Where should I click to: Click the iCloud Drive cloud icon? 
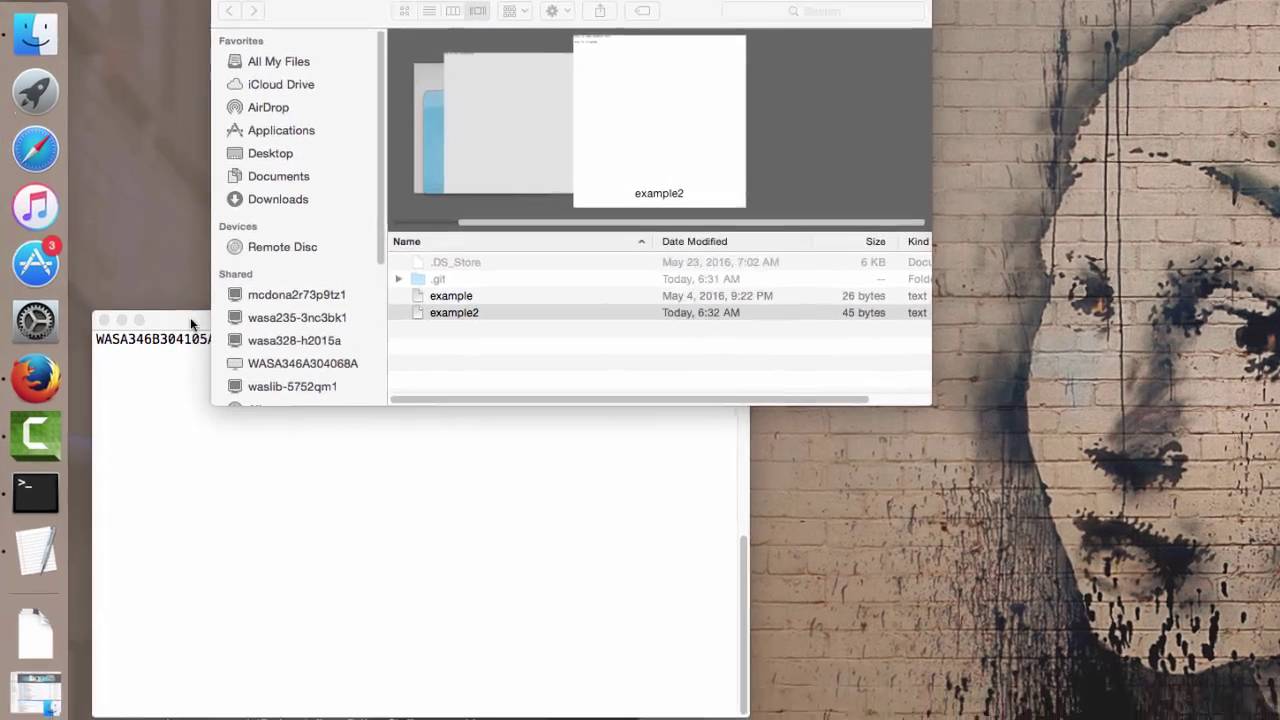coord(235,84)
